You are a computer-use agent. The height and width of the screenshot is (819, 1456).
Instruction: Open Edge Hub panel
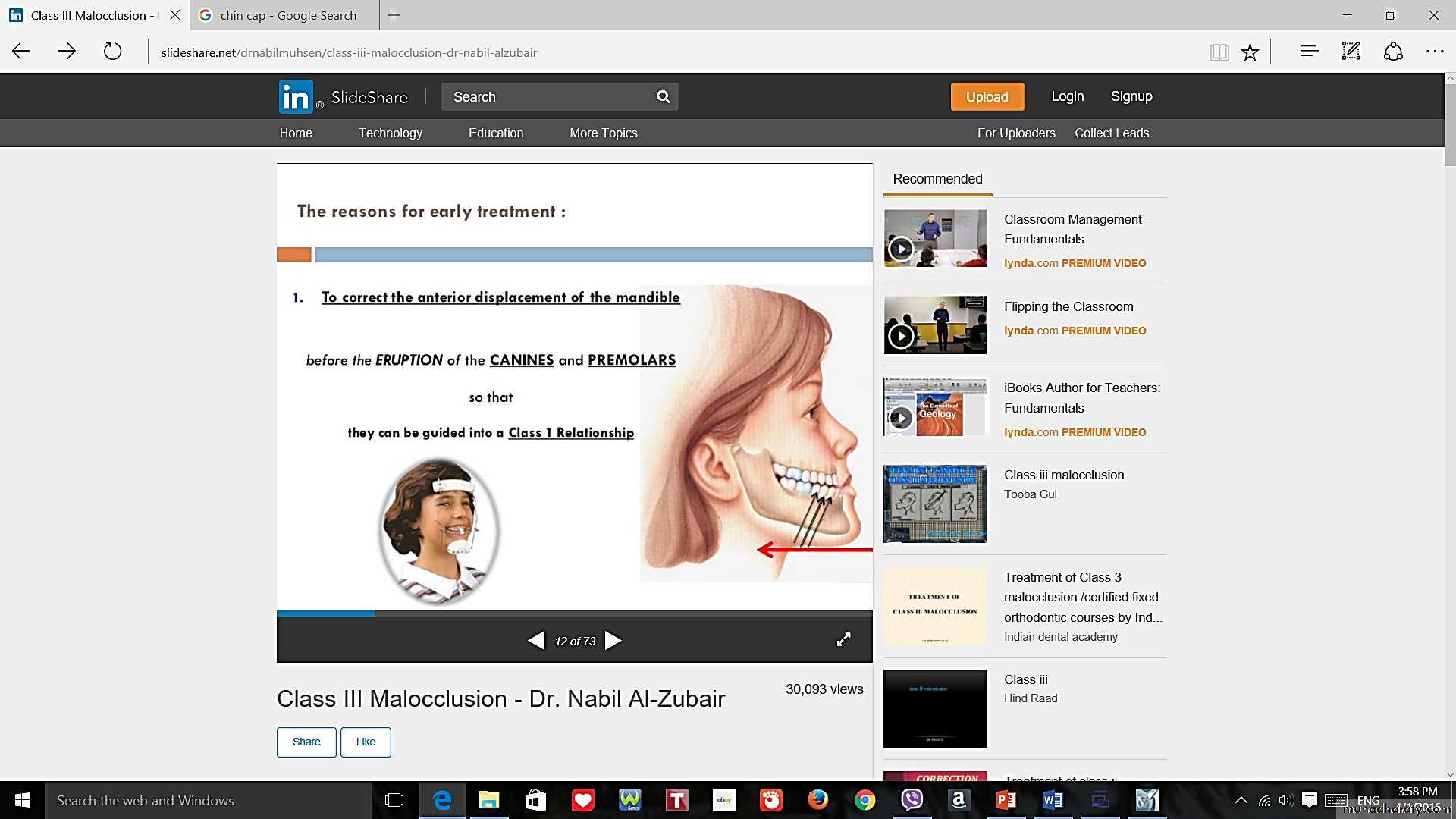[1309, 52]
